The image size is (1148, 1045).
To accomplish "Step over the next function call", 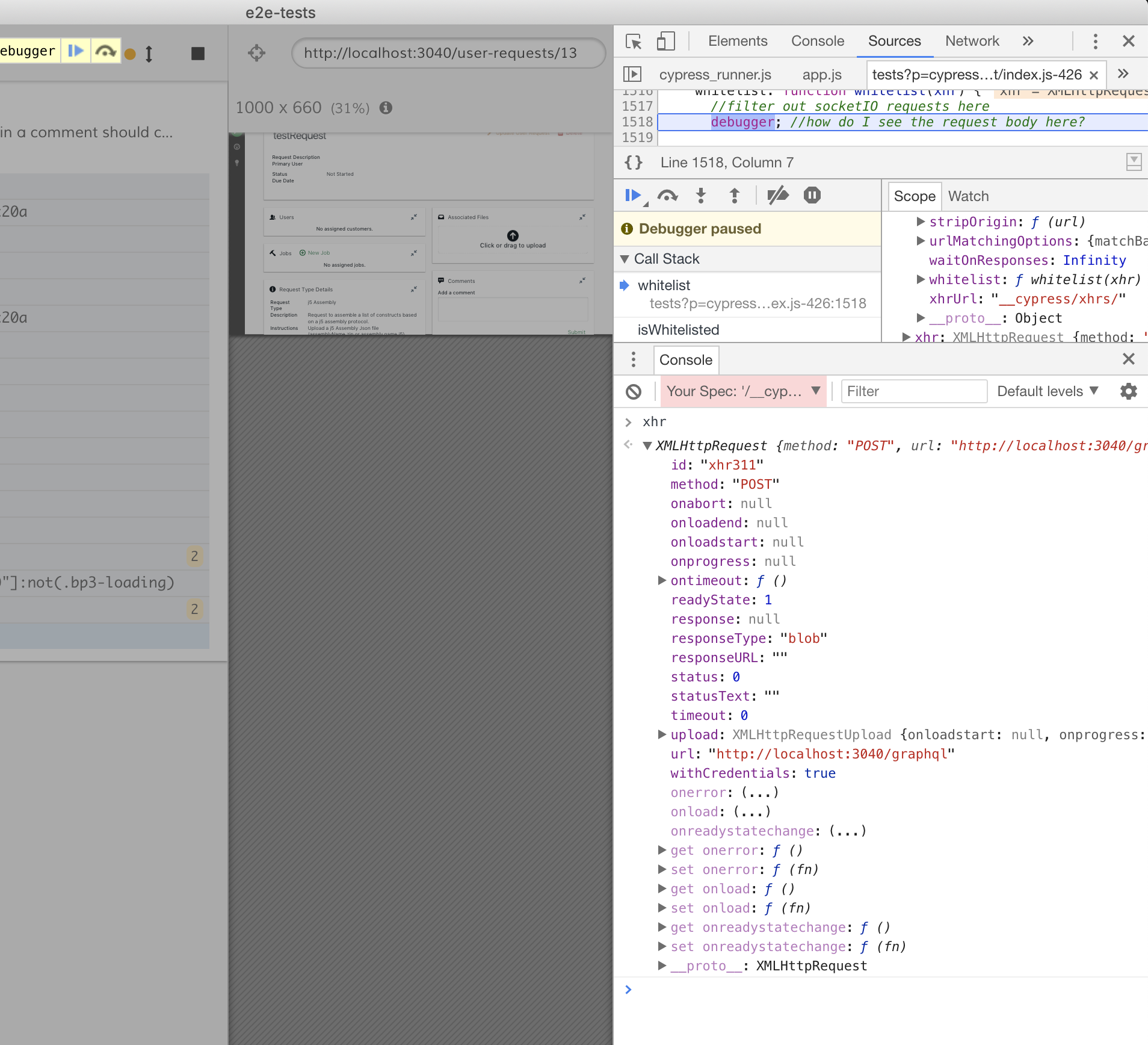I will [668, 196].
